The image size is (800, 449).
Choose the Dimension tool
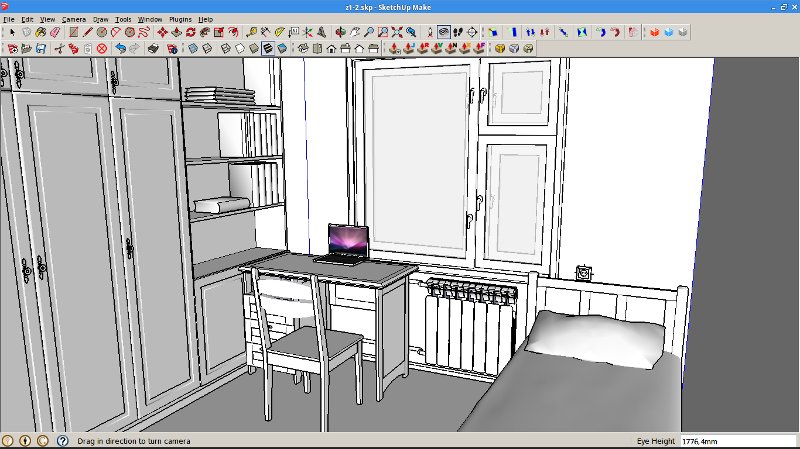click(265, 32)
